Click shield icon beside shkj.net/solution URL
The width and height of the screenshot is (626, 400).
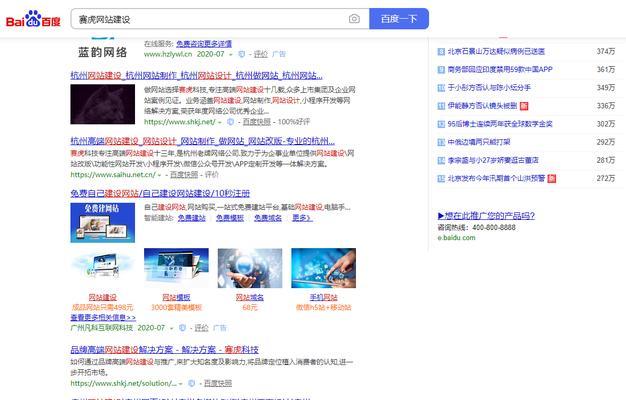[191, 383]
